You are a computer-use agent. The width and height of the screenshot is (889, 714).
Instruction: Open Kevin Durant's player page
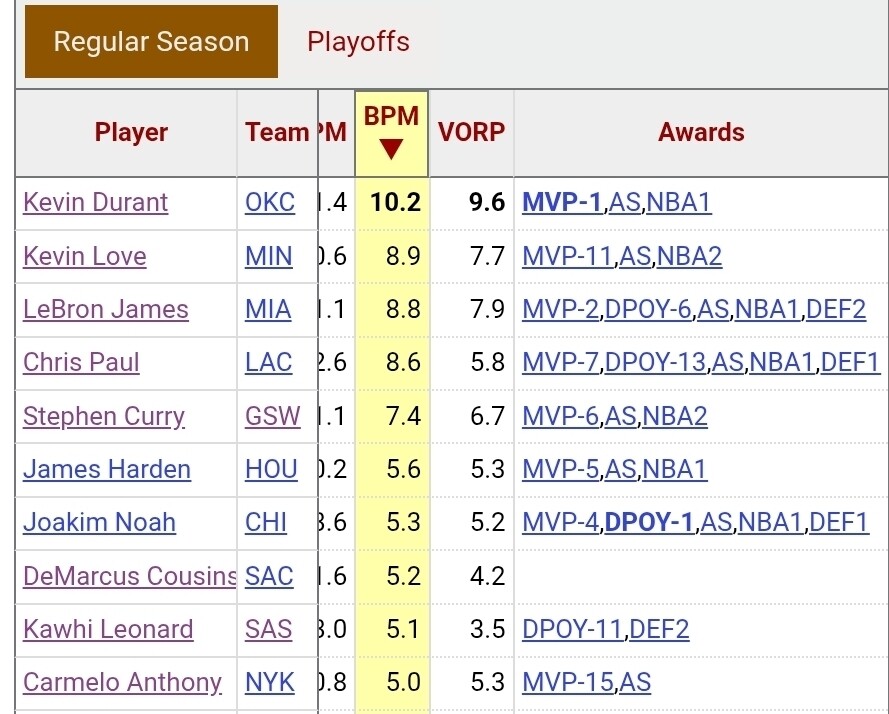click(95, 202)
